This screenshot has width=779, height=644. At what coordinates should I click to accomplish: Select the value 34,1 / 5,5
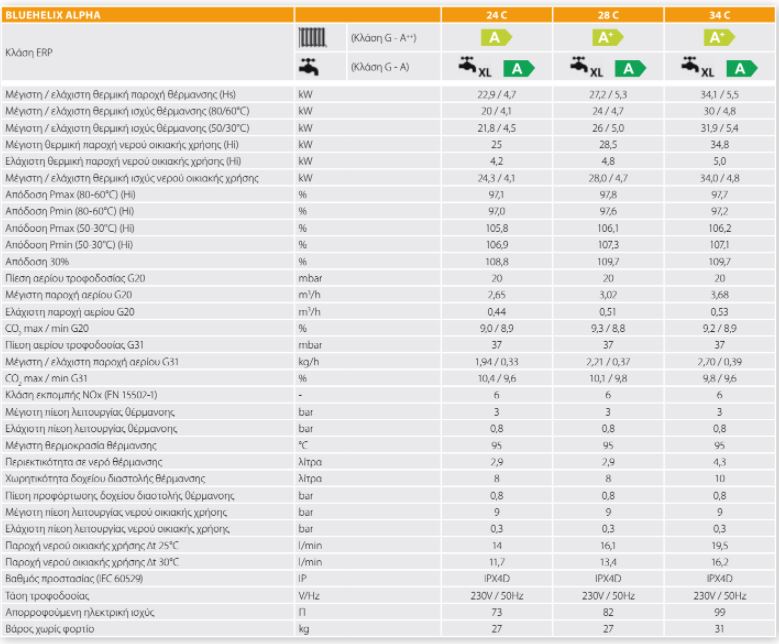[x=719, y=94]
